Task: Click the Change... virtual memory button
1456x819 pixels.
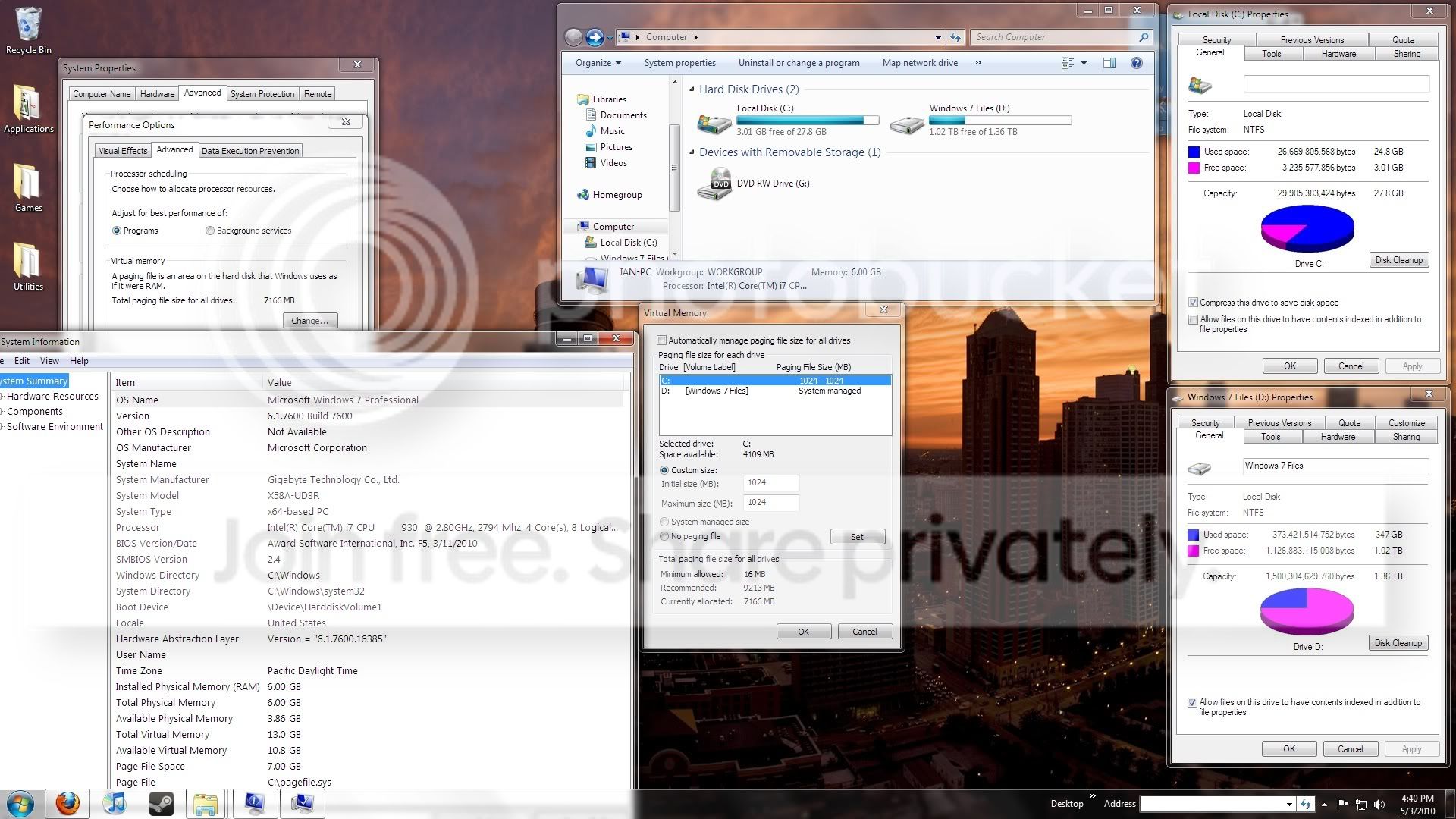Action: point(309,321)
